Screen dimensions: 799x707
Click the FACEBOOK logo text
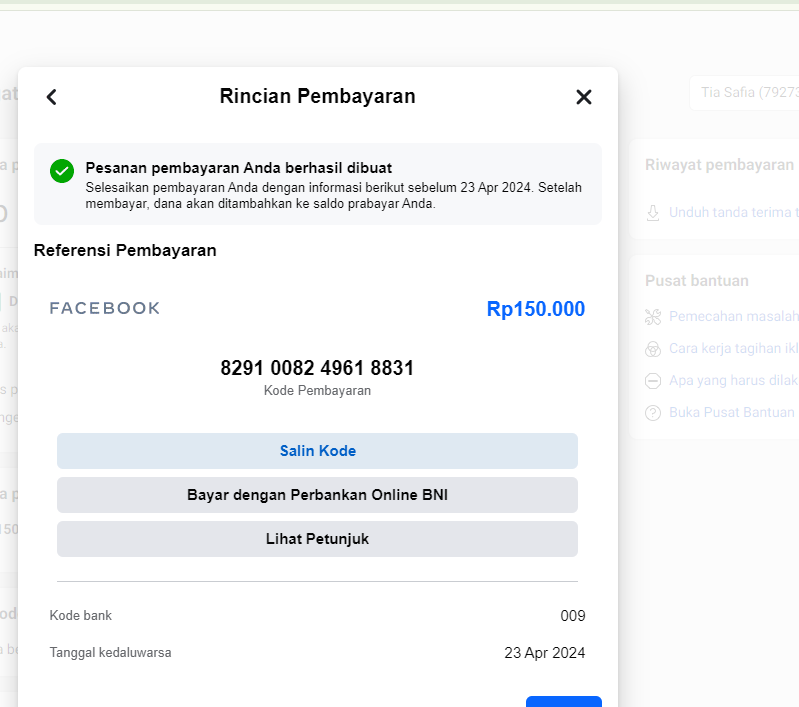(x=104, y=308)
